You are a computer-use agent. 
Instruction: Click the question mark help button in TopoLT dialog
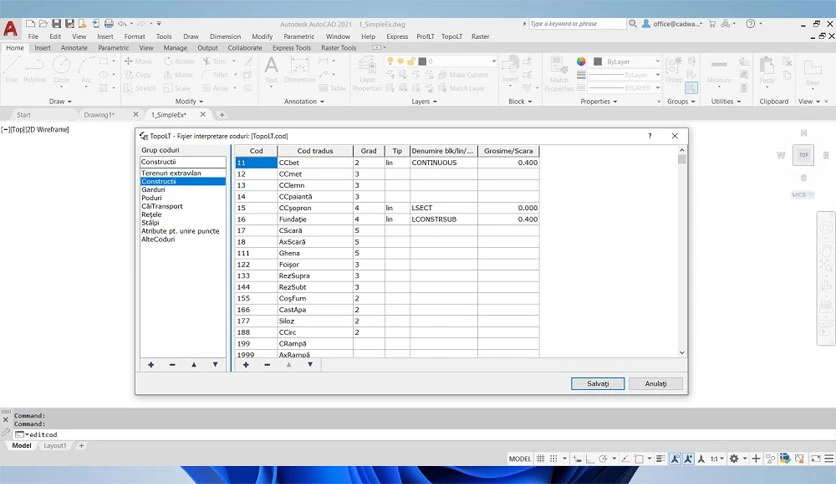tap(649, 136)
